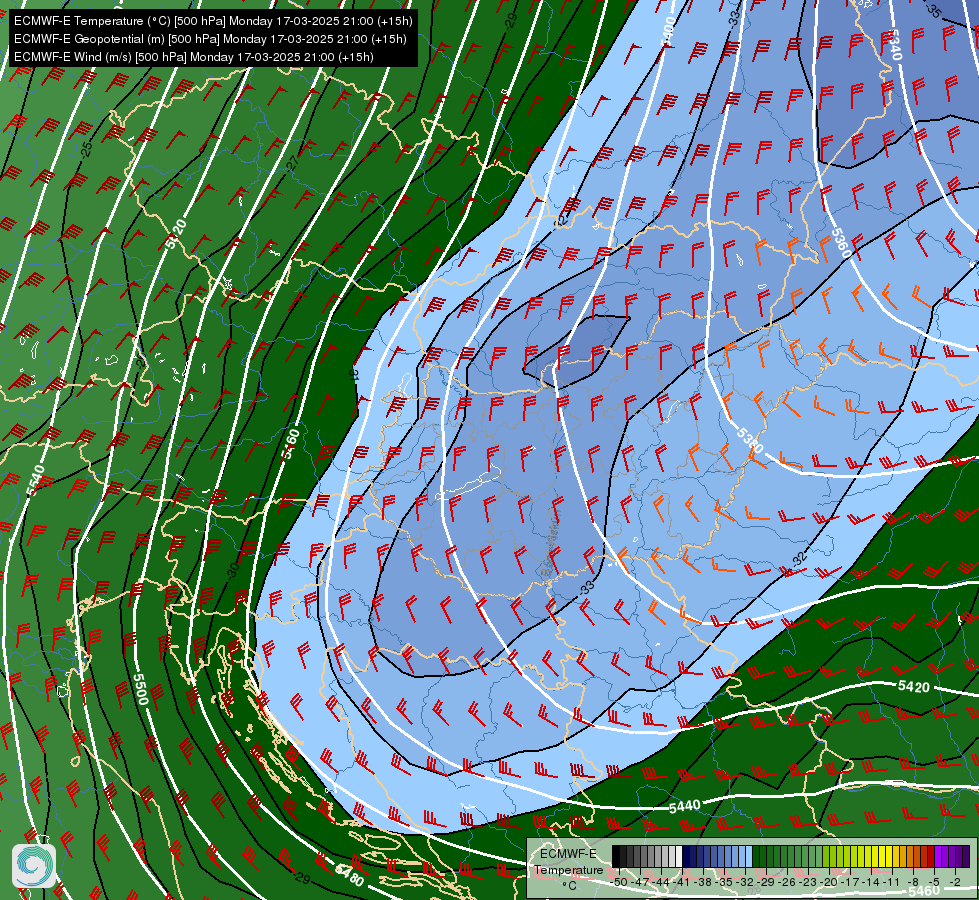This screenshot has width=979, height=900.
Task: Click the 5540 geopotential contour label
Action: (x=36, y=480)
